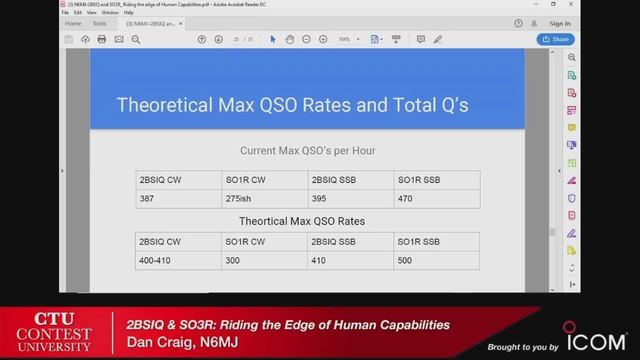This screenshot has width=640, height=360.
Task: Open the yellow More Tools file icon
Action: (571, 251)
